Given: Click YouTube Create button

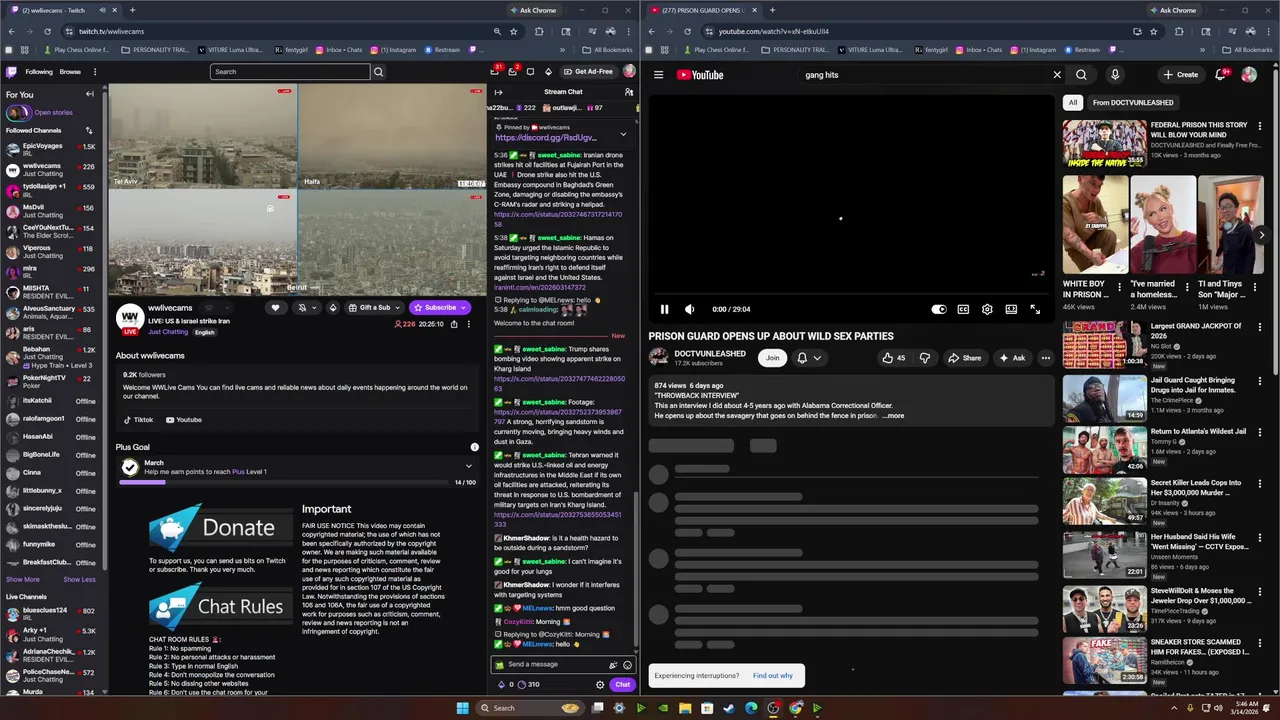Looking at the screenshot, I should point(1181,75).
